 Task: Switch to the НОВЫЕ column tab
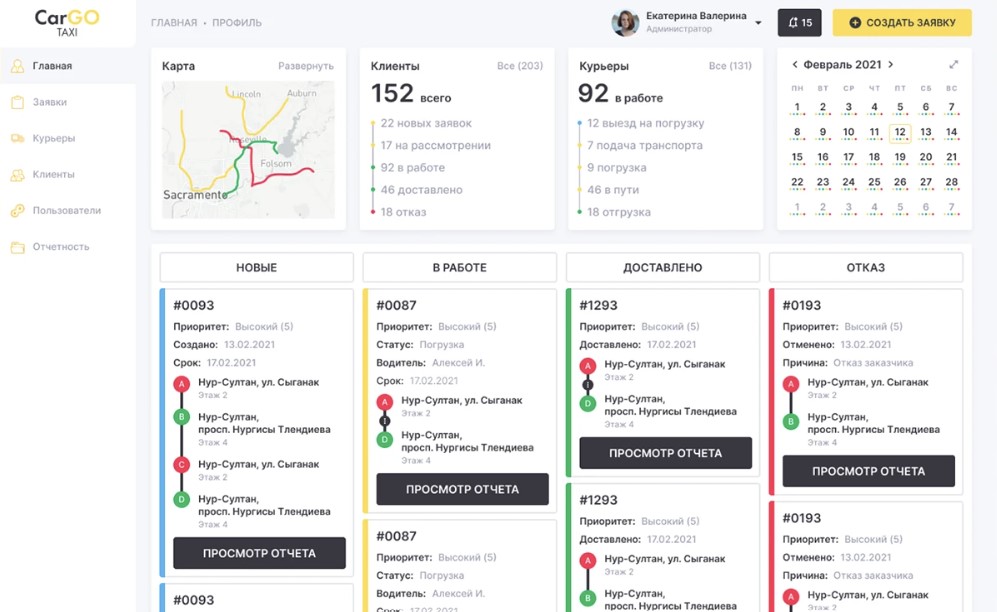pos(256,268)
